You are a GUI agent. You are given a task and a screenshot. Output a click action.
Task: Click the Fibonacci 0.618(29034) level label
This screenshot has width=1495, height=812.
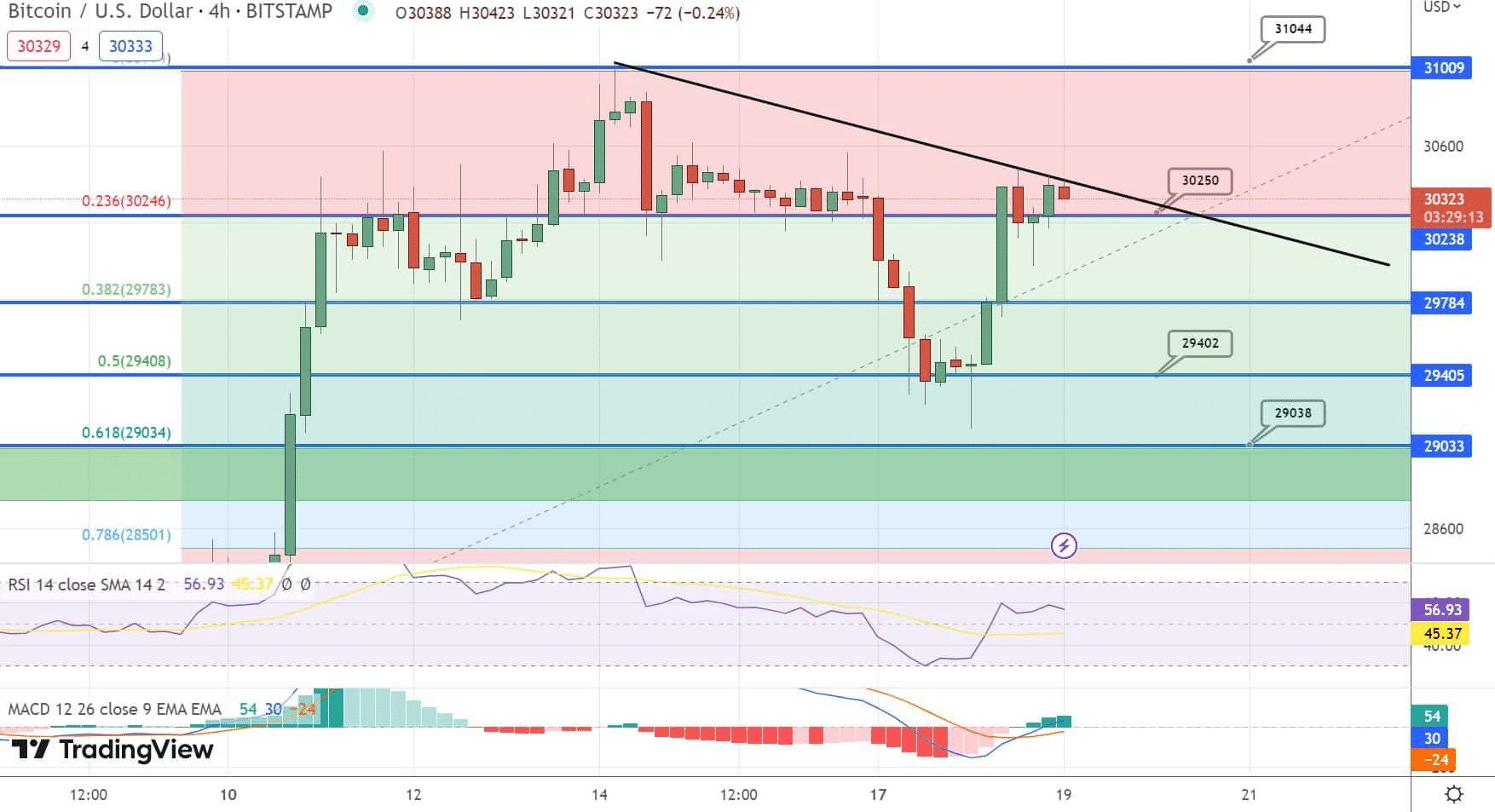click(x=126, y=433)
